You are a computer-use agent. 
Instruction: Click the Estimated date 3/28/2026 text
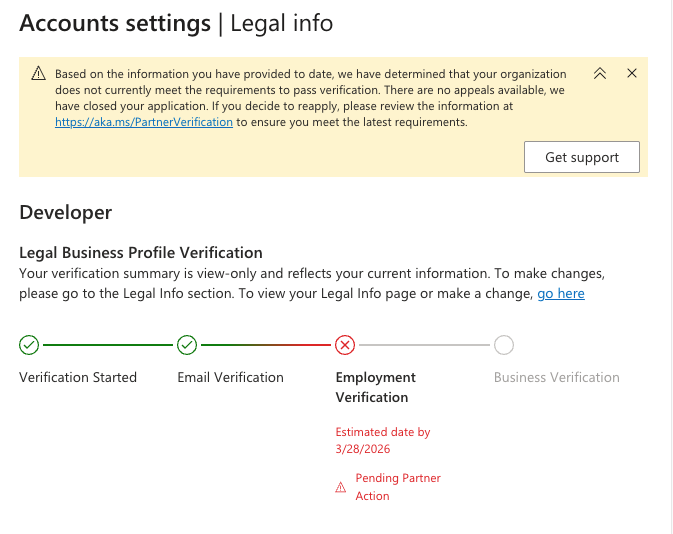(x=382, y=441)
